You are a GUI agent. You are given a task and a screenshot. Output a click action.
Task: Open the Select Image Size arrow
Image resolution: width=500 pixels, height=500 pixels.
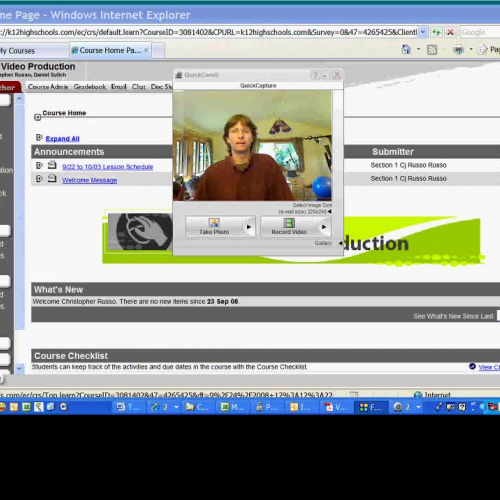tap(329, 211)
